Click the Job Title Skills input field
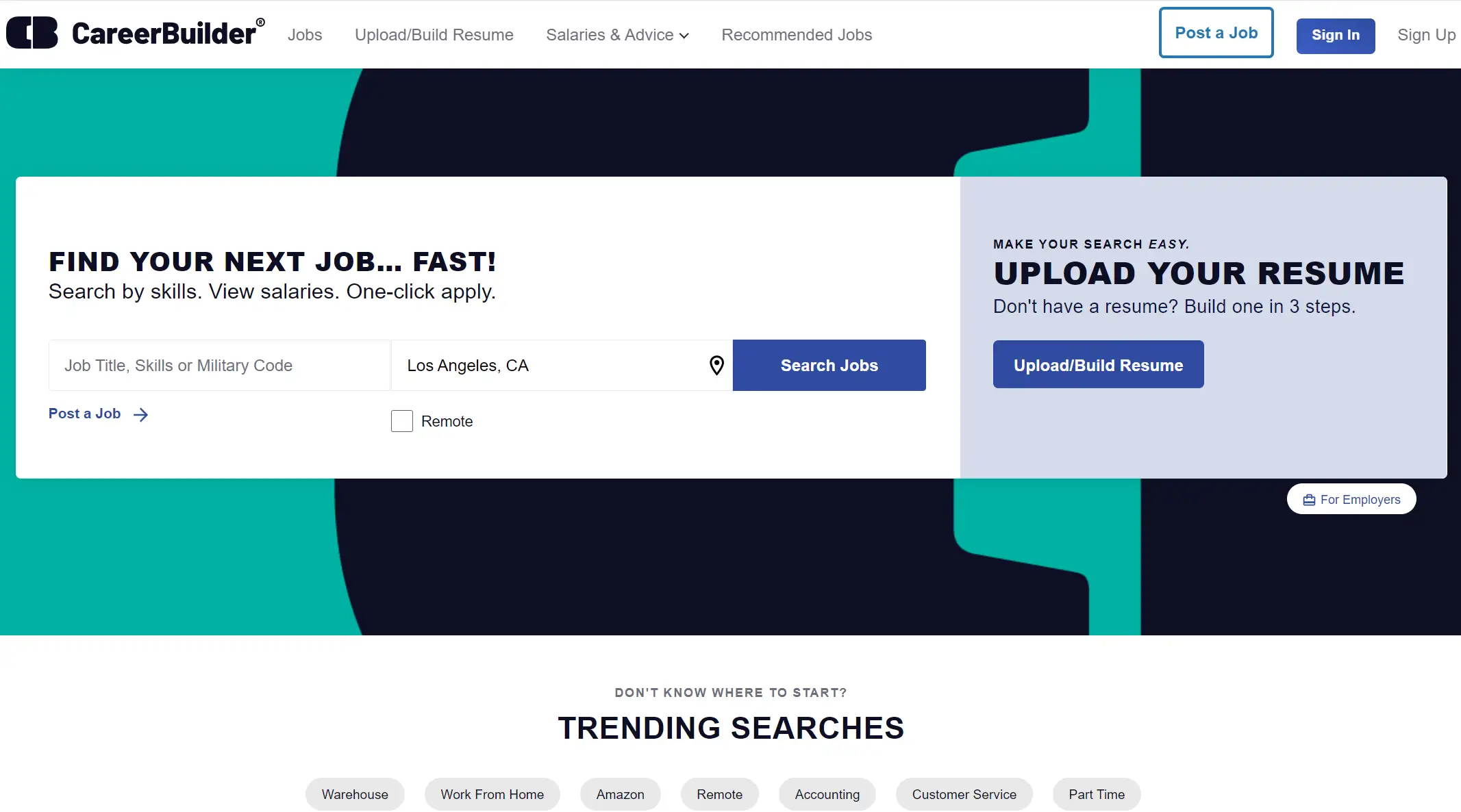Screen dimensions: 1461x812 click(x=219, y=365)
